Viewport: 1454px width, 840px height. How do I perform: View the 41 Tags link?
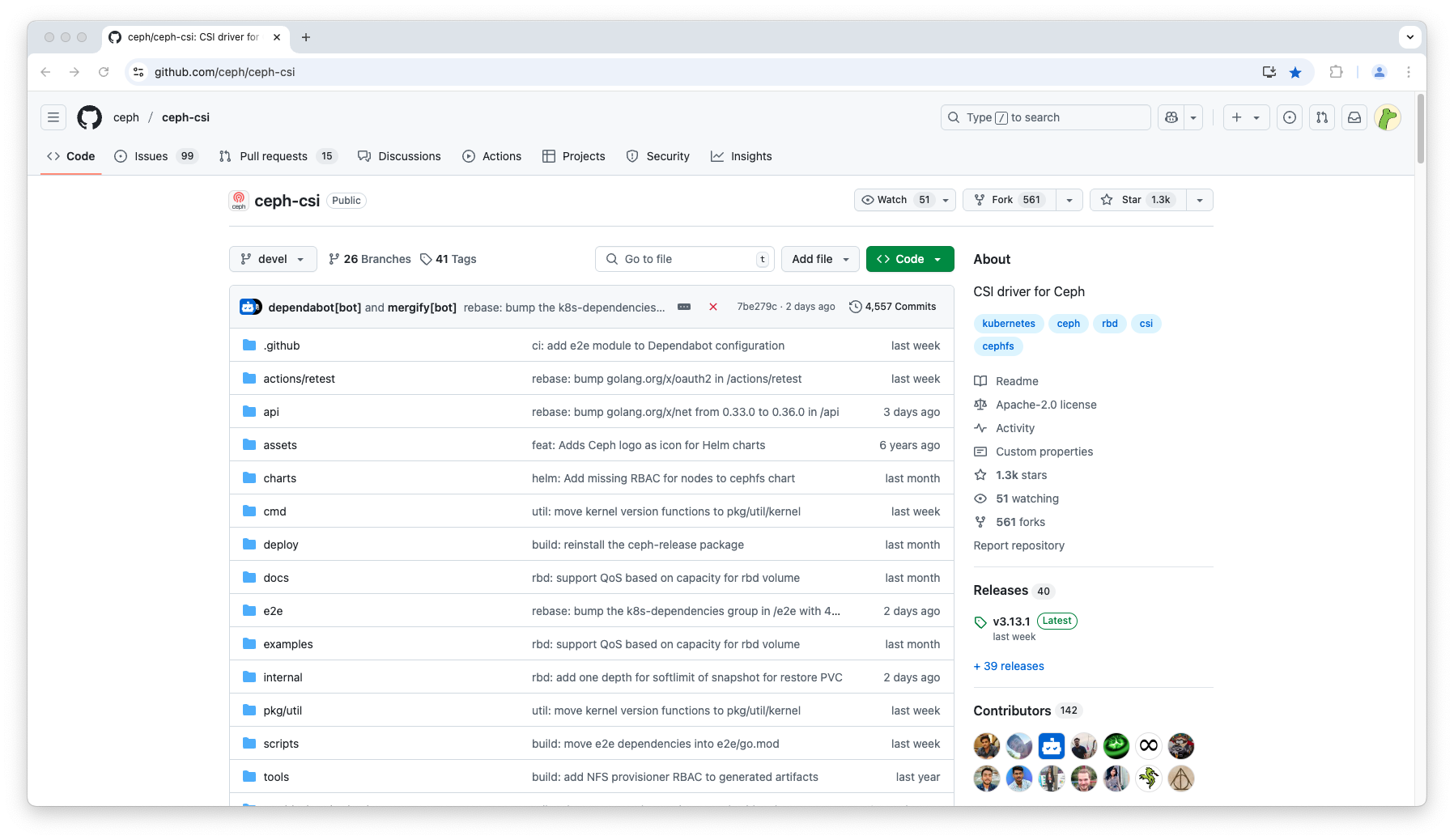point(448,259)
